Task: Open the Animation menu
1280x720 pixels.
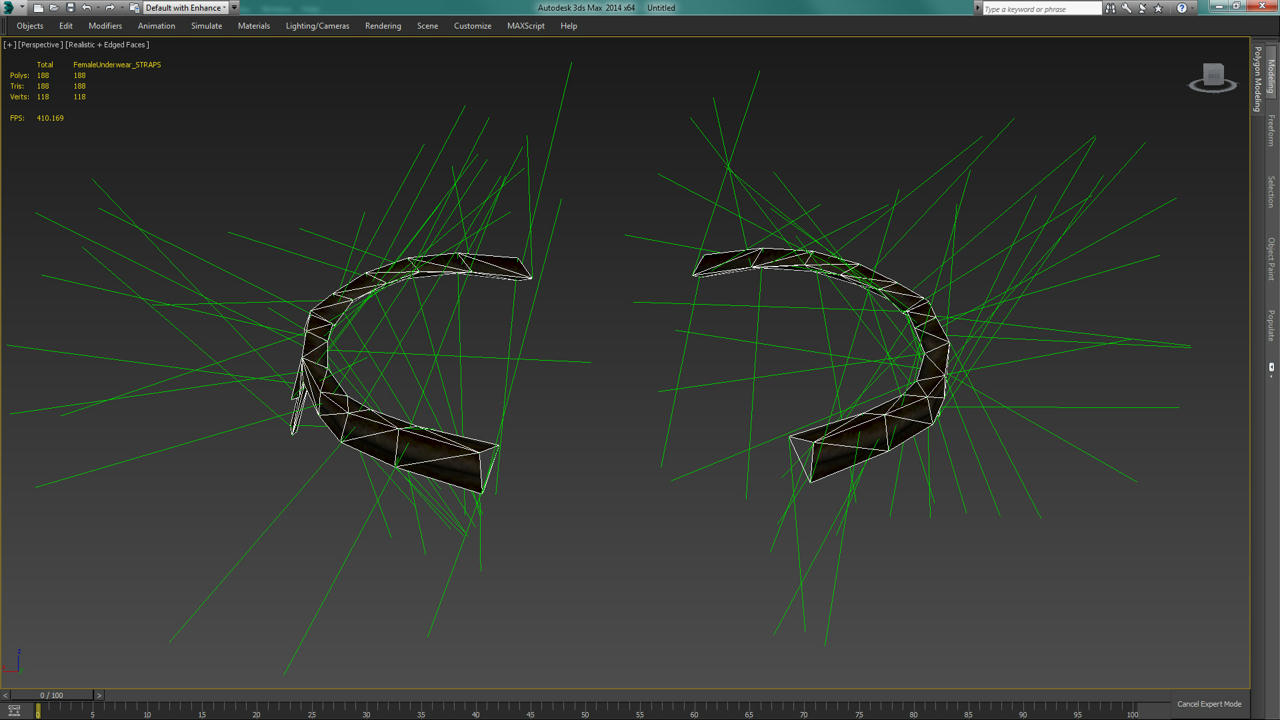Action: click(156, 26)
